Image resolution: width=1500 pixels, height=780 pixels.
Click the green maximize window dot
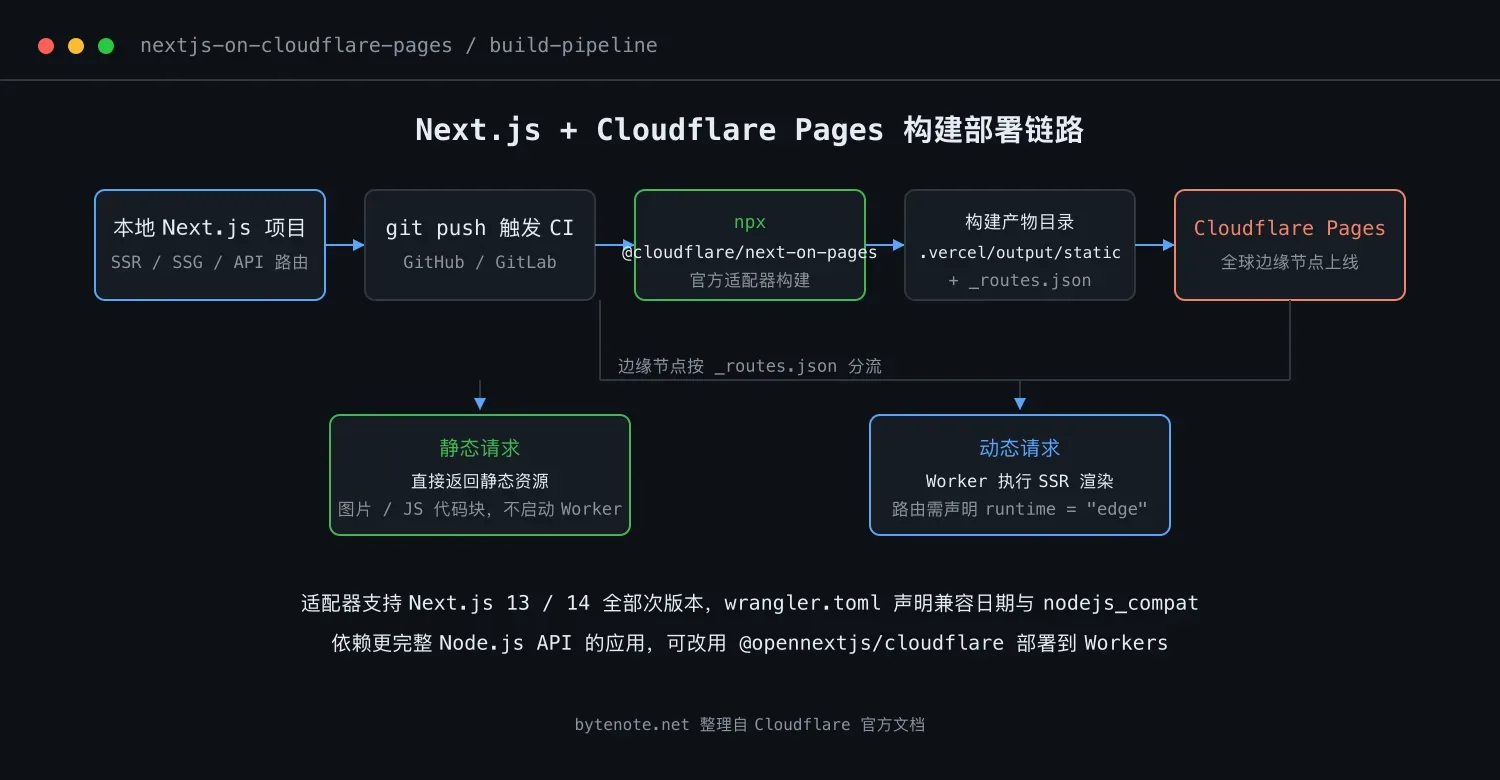tap(106, 46)
